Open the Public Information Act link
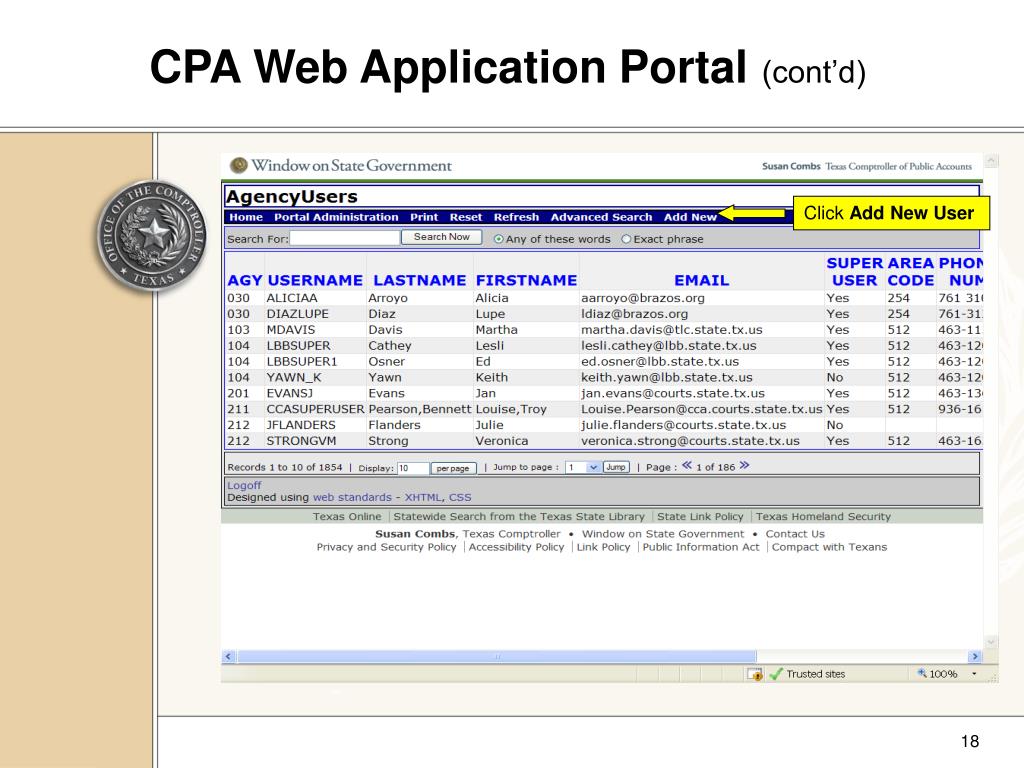 tap(701, 547)
